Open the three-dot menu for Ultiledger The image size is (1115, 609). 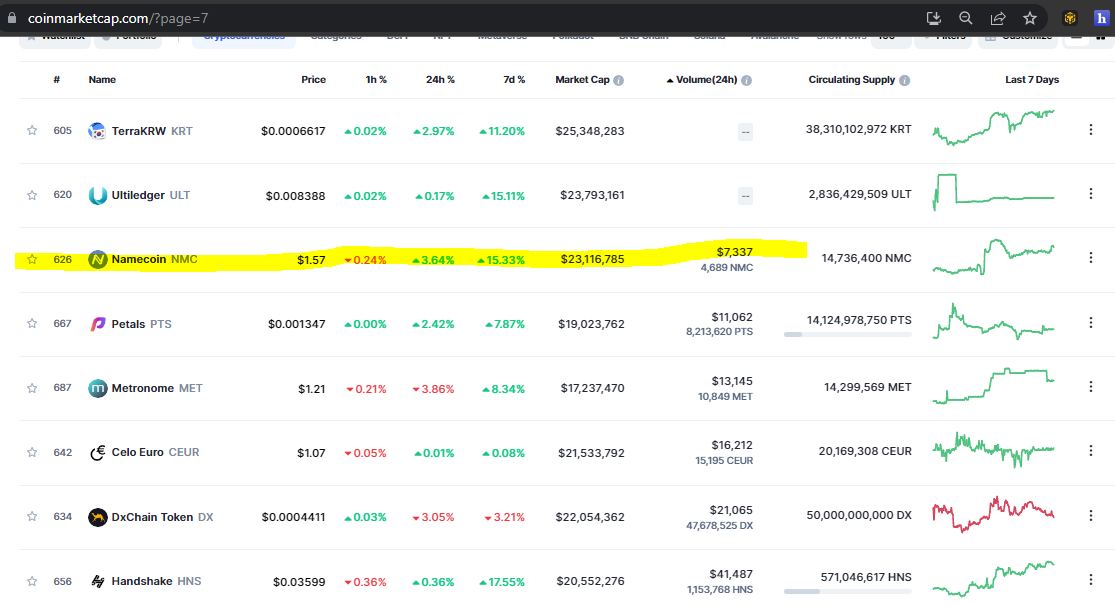(1091, 194)
